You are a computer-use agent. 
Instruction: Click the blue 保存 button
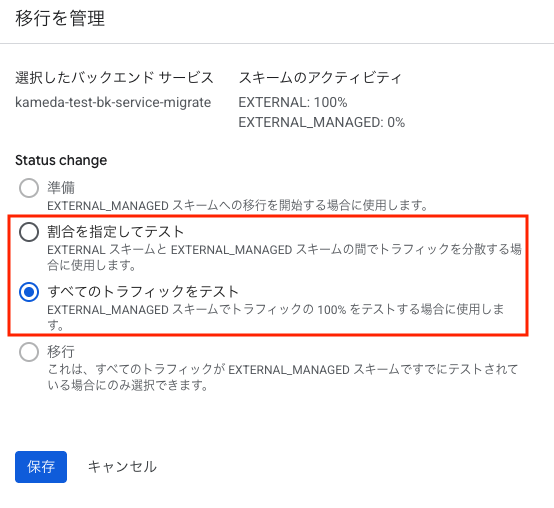41,467
